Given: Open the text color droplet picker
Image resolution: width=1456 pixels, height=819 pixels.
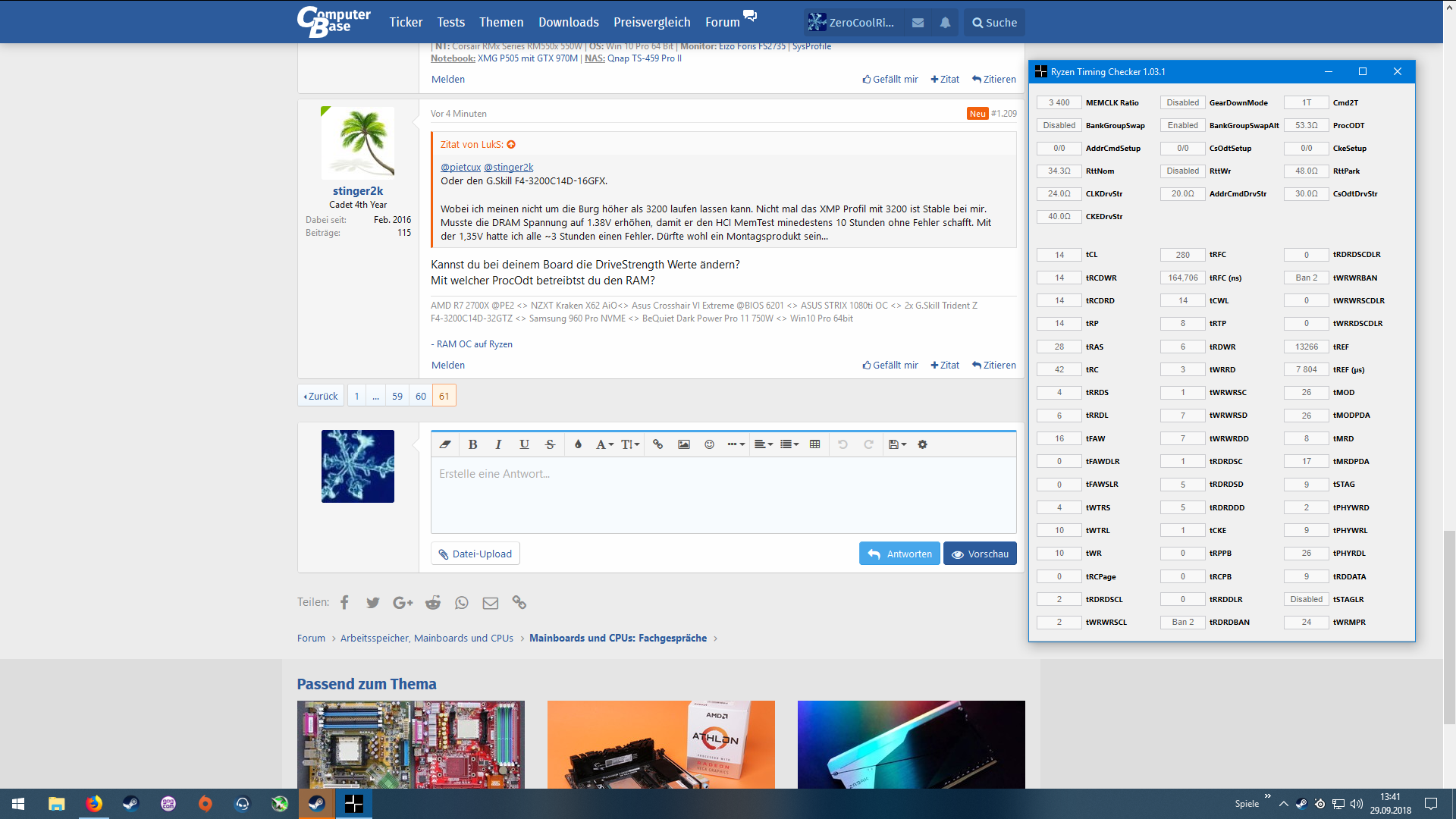Looking at the screenshot, I should (578, 444).
